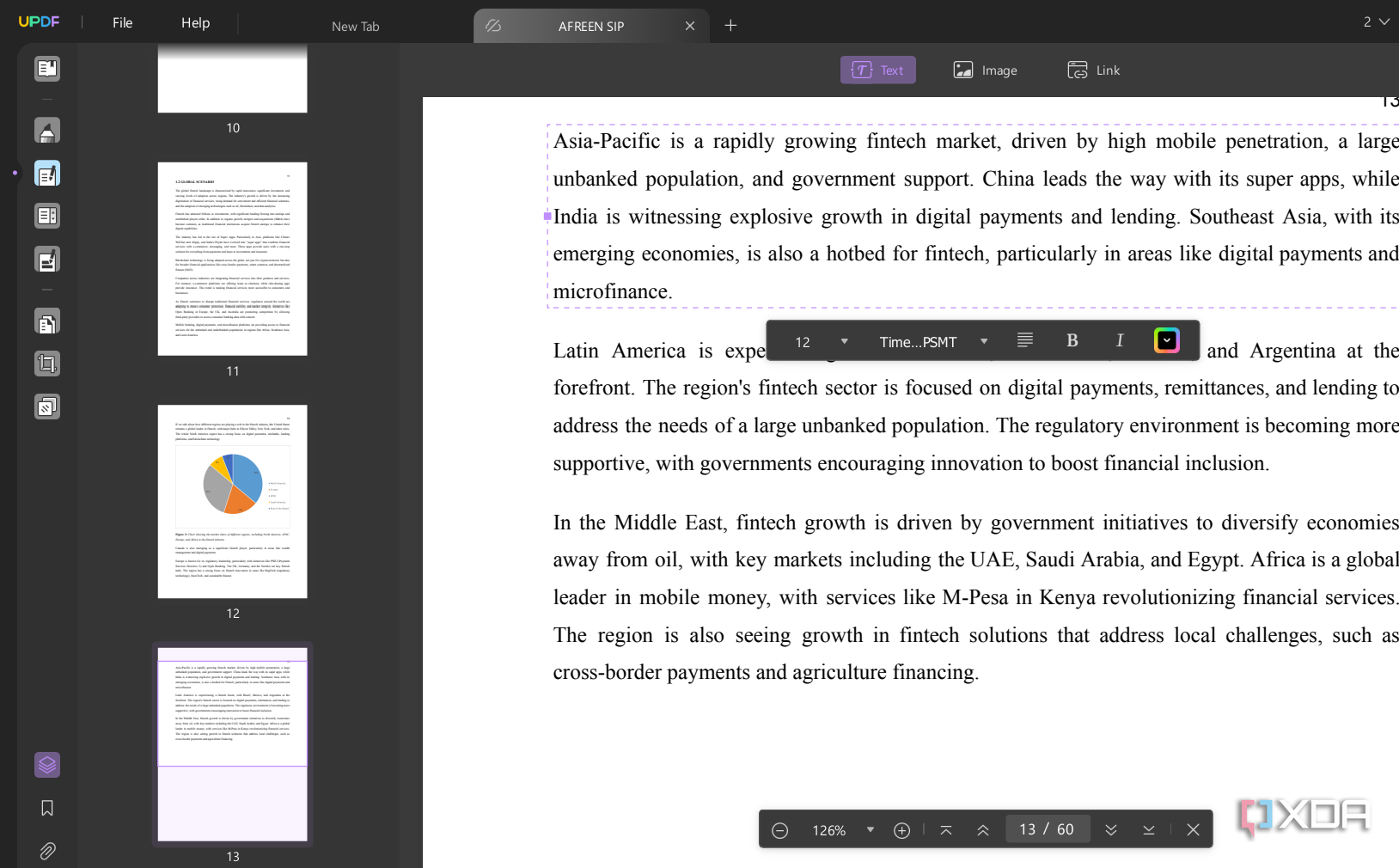Close the AFREEN SIP tab
Viewport: 1399px width, 868px height.
pyautogui.click(x=690, y=26)
